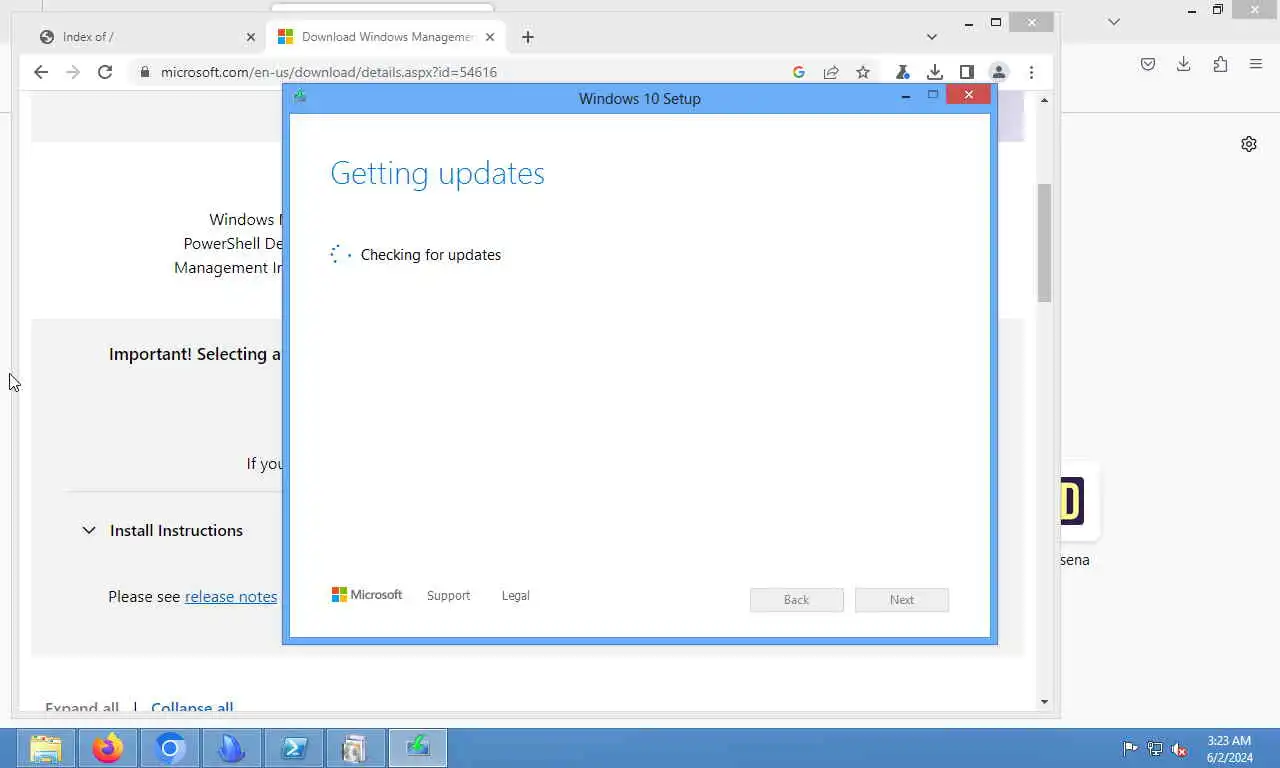Click the Google icon in address bar
Viewport: 1280px width, 768px height.
point(798,72)
